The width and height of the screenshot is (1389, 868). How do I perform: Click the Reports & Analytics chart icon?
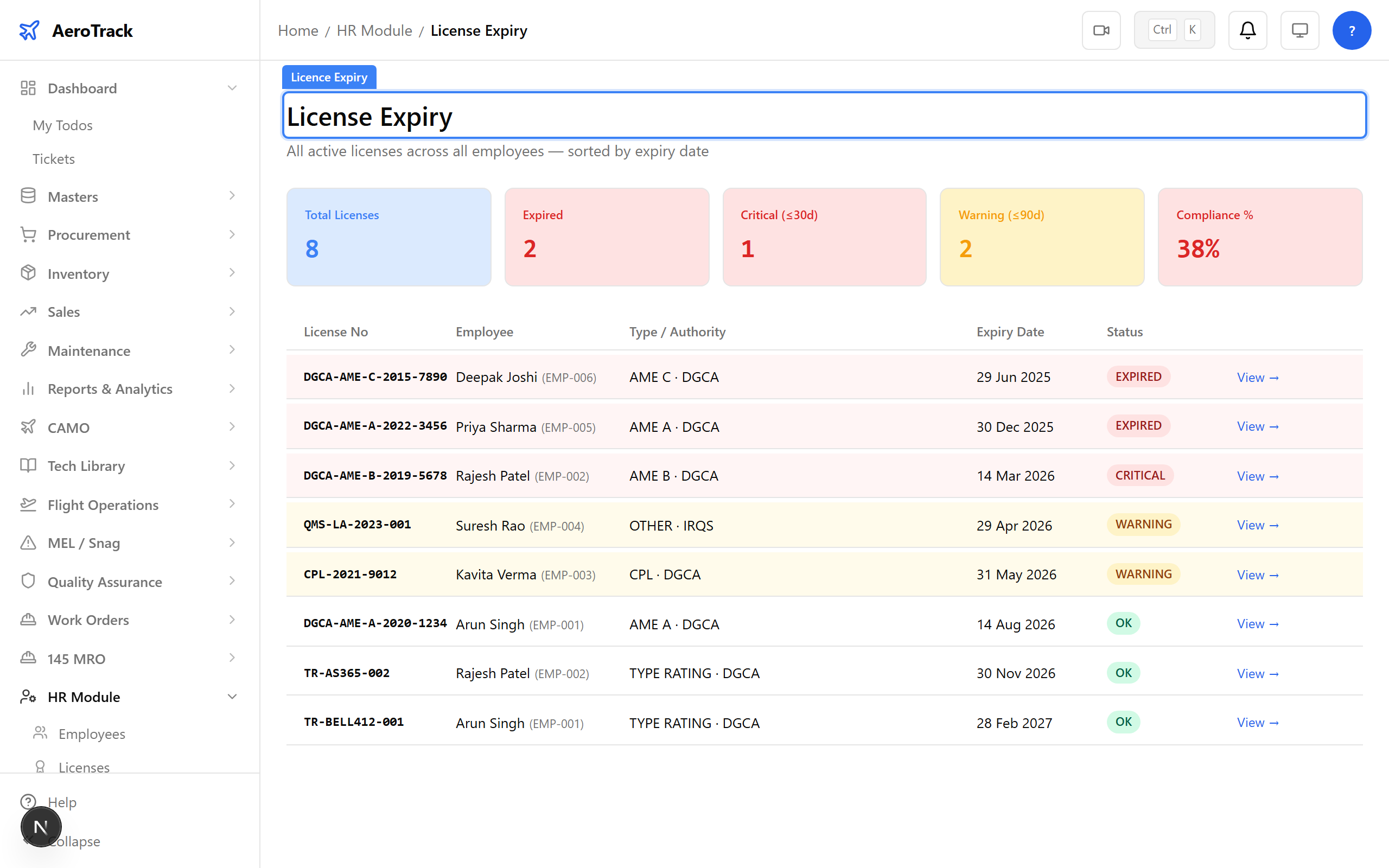pyautogui.click(x=28, y=388)
